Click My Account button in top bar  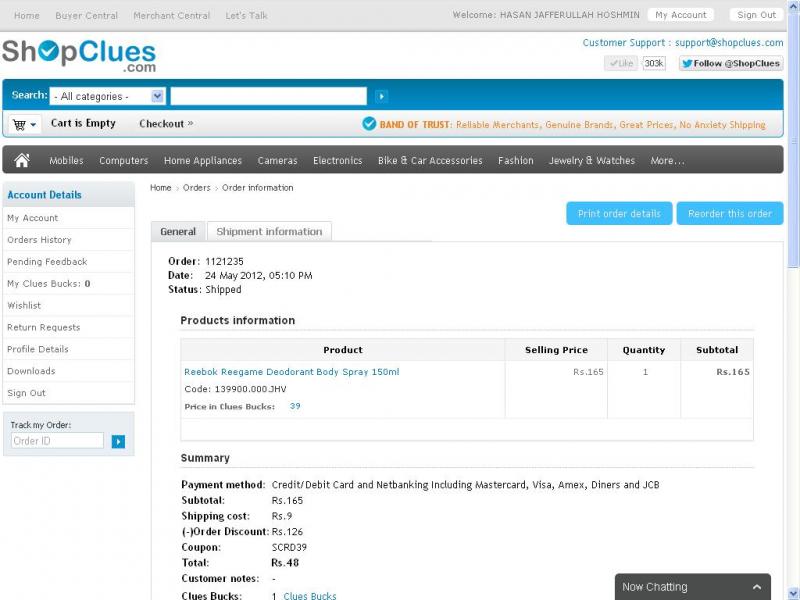(681, 15)
